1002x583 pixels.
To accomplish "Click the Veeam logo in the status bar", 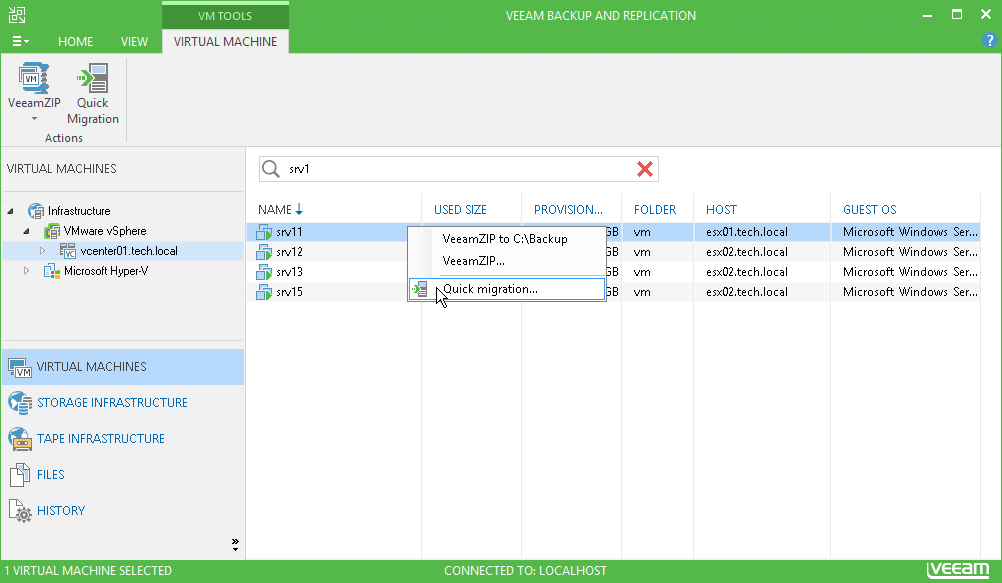I will [957, 570].
